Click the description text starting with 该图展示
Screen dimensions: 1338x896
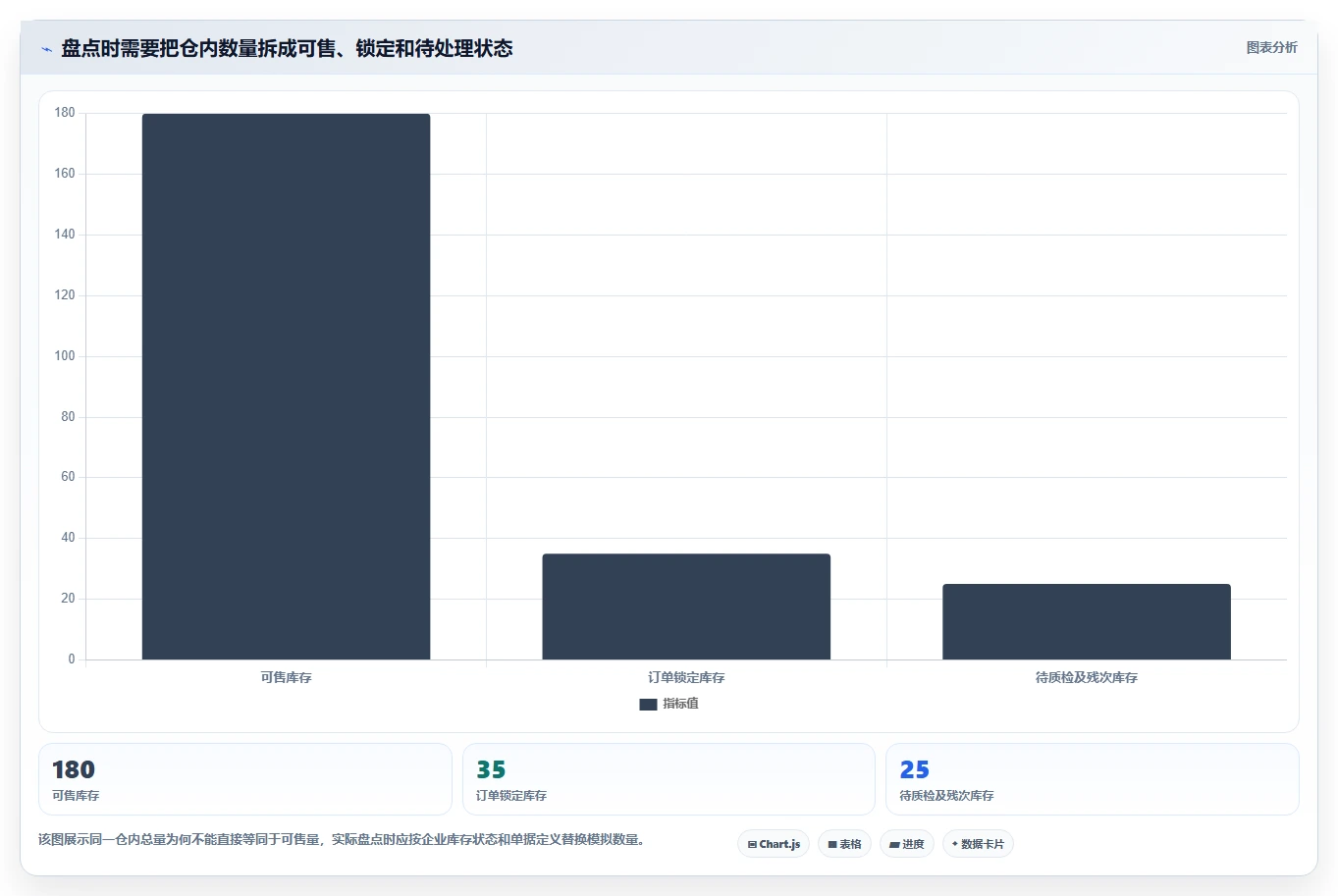pos(344,840)
